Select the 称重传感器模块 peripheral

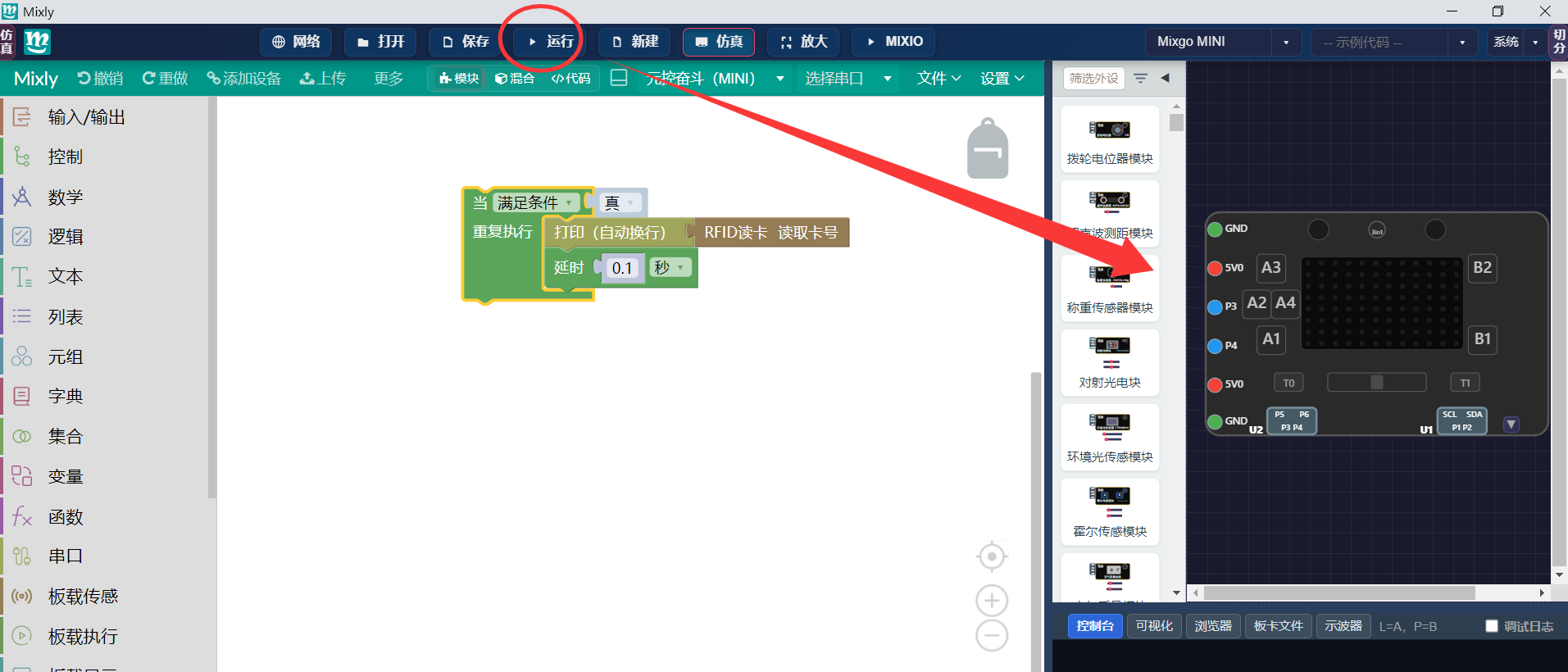coord(1110,288)
